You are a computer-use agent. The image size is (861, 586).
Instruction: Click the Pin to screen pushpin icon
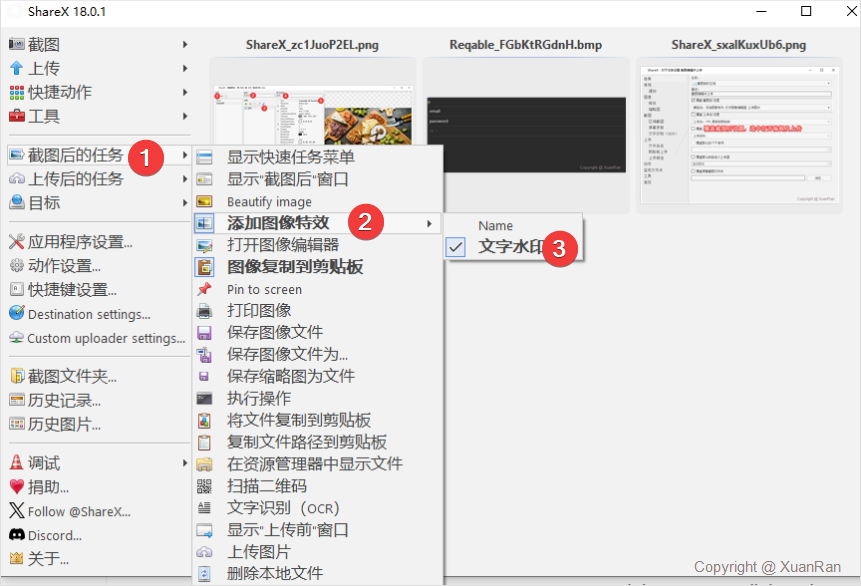(204, 289)
